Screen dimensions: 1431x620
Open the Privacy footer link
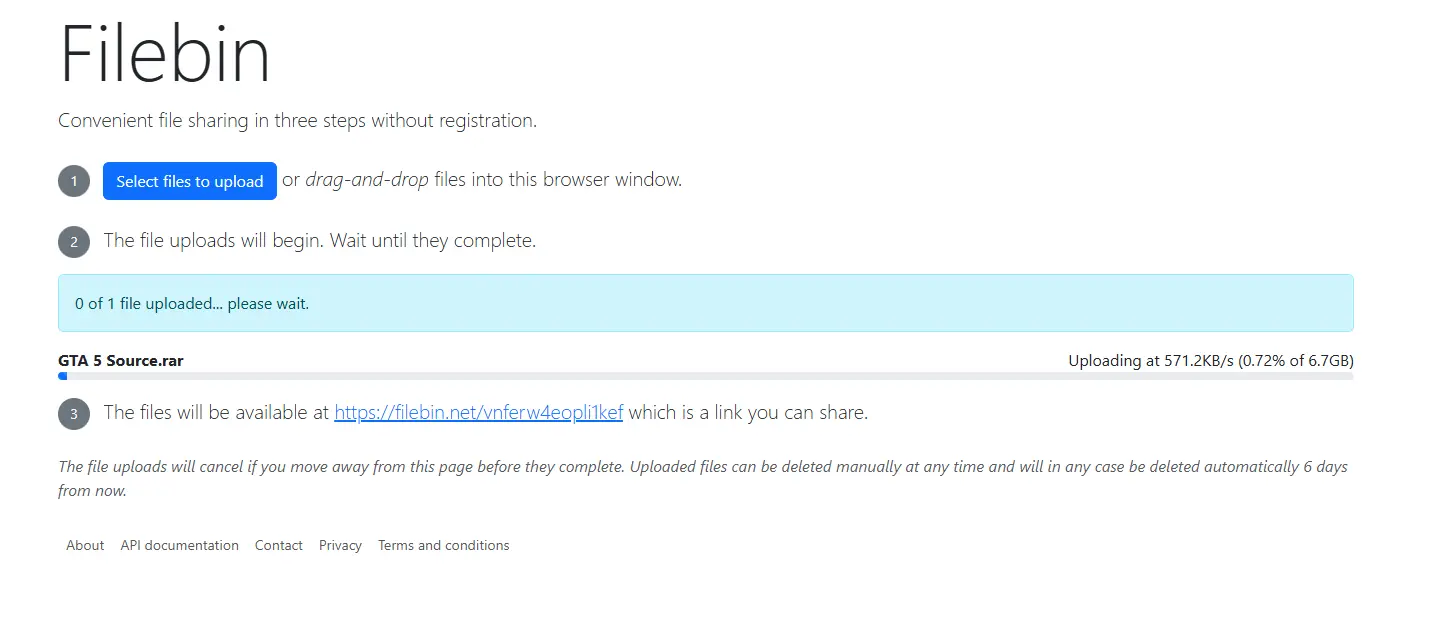[x=340, y=545]
